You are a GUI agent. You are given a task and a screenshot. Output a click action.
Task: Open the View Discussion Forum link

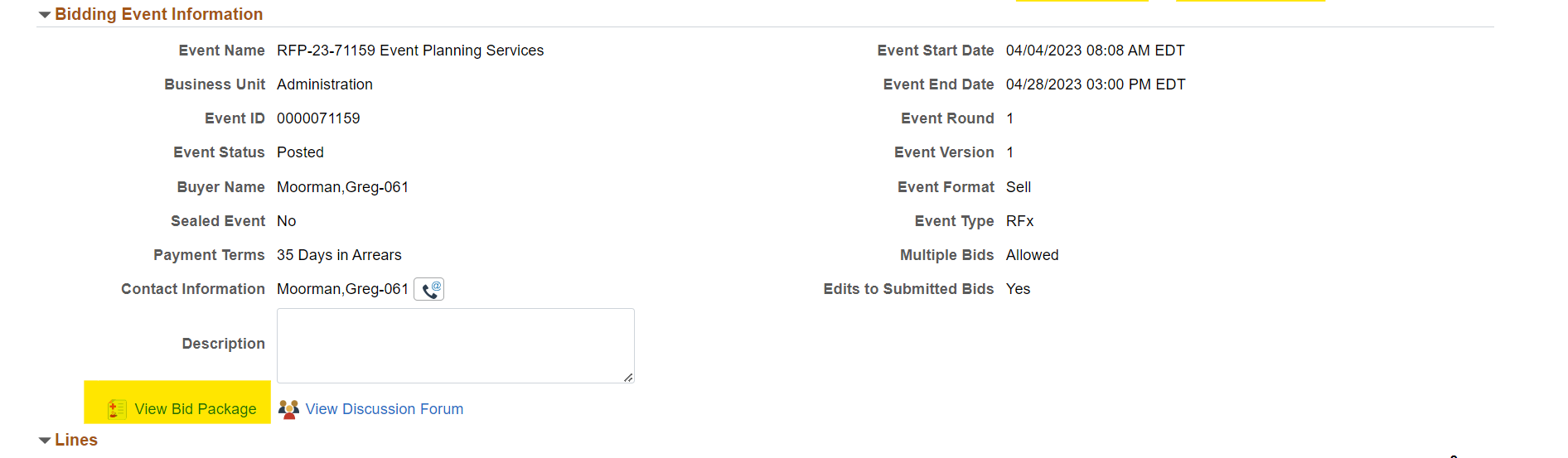(384, 409)
